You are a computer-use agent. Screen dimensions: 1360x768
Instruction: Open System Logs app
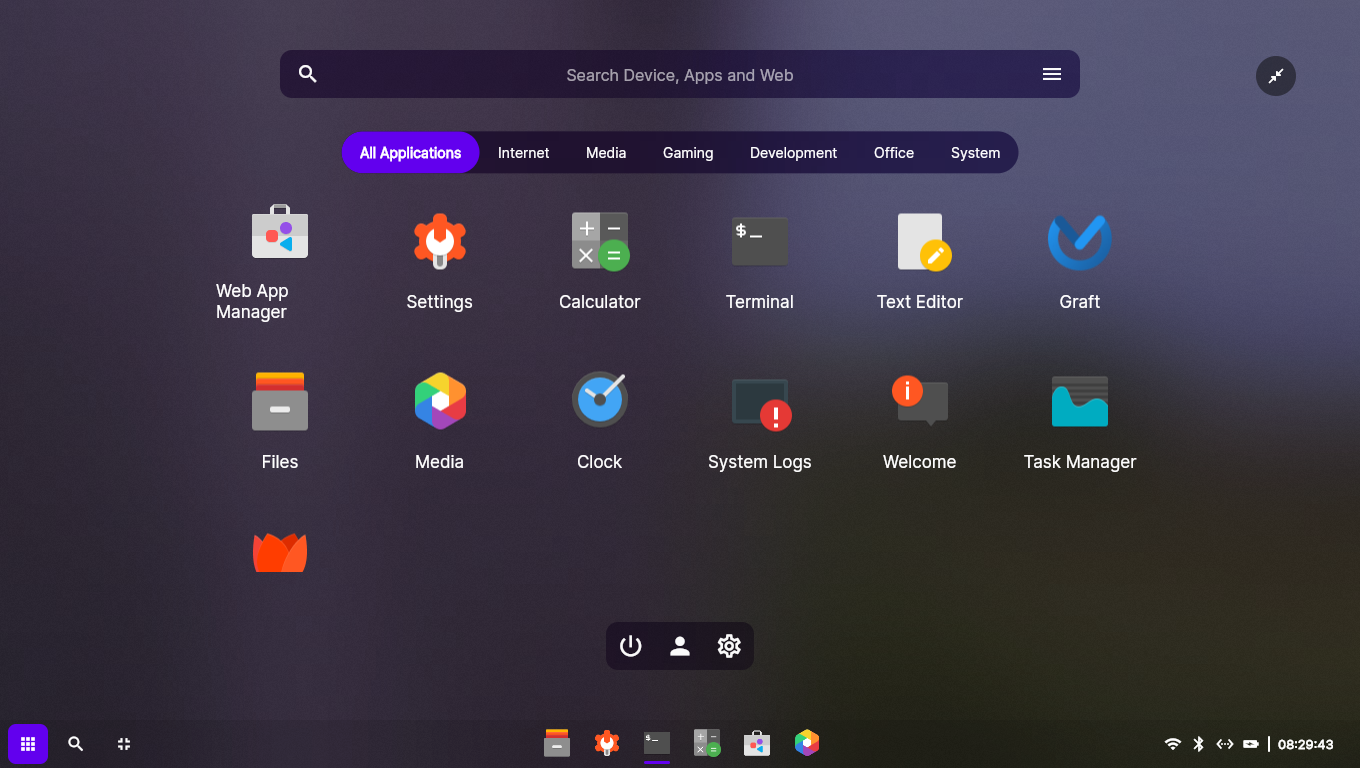click(760, 401)
